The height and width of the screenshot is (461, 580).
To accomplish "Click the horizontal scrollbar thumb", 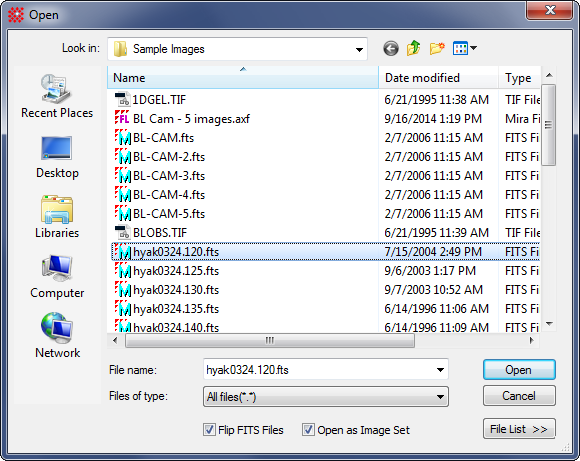I will (x=270, y=340).
